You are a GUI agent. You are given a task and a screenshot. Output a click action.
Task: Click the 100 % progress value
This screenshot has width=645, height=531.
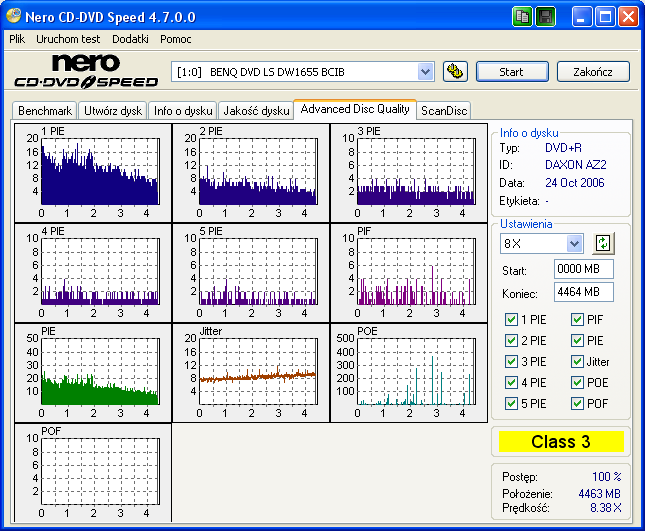606,477
